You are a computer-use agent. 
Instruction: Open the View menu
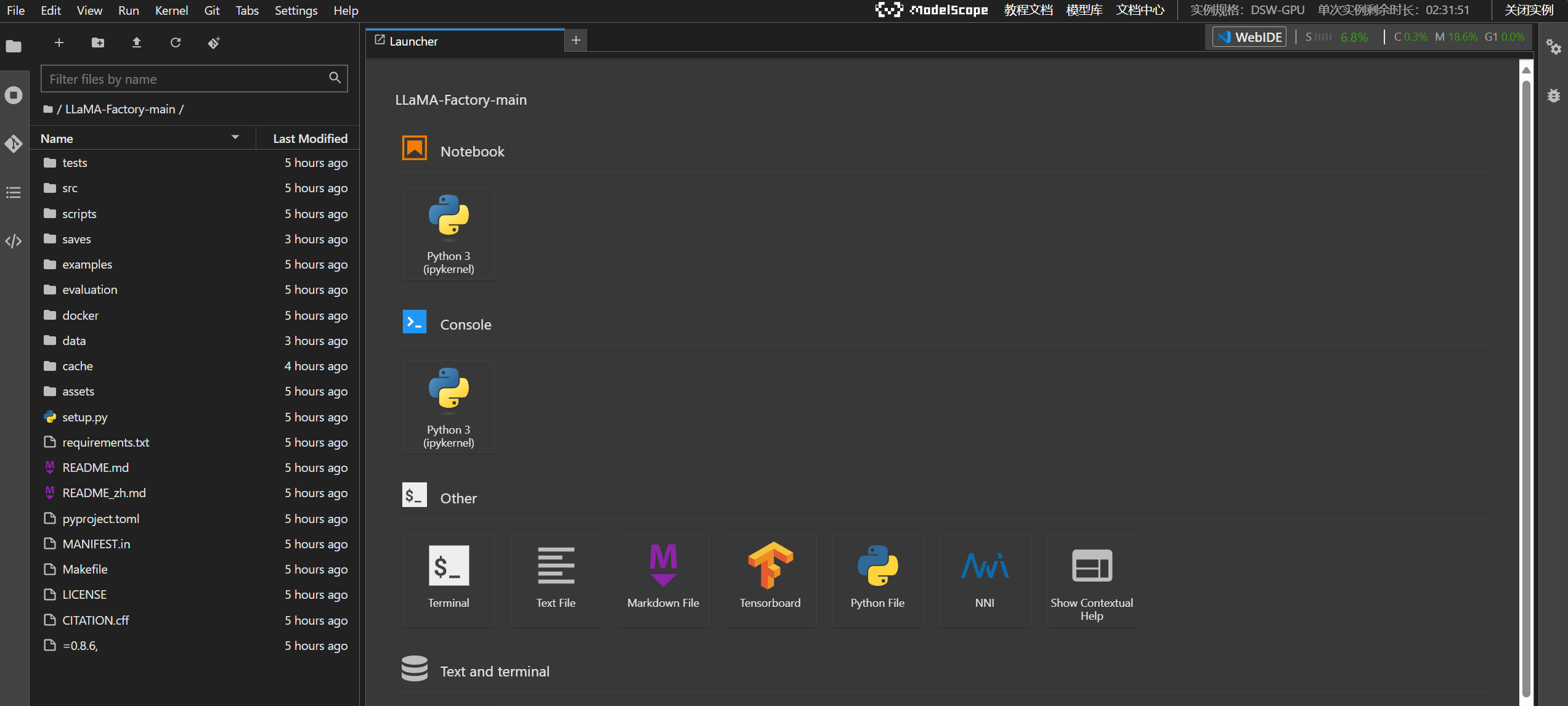(x=89, y=10)
